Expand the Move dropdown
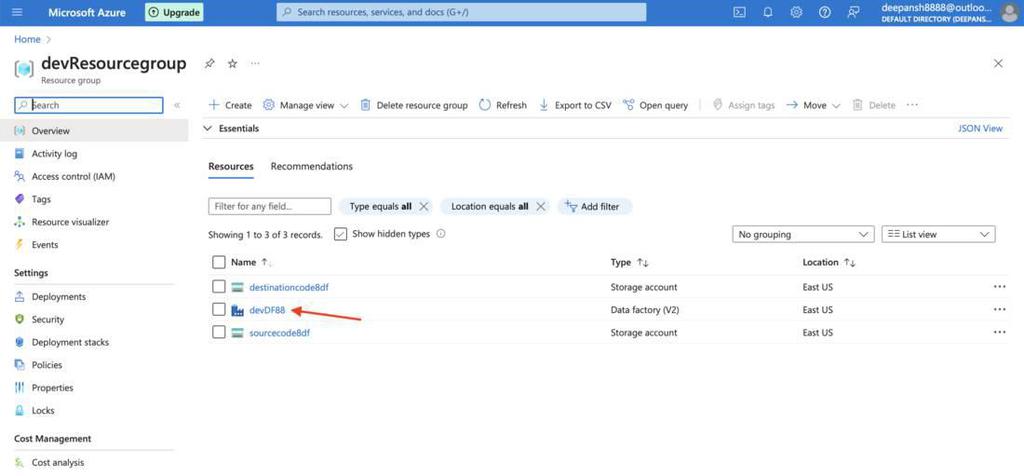1024x476 pixels. tap(813, 105)
